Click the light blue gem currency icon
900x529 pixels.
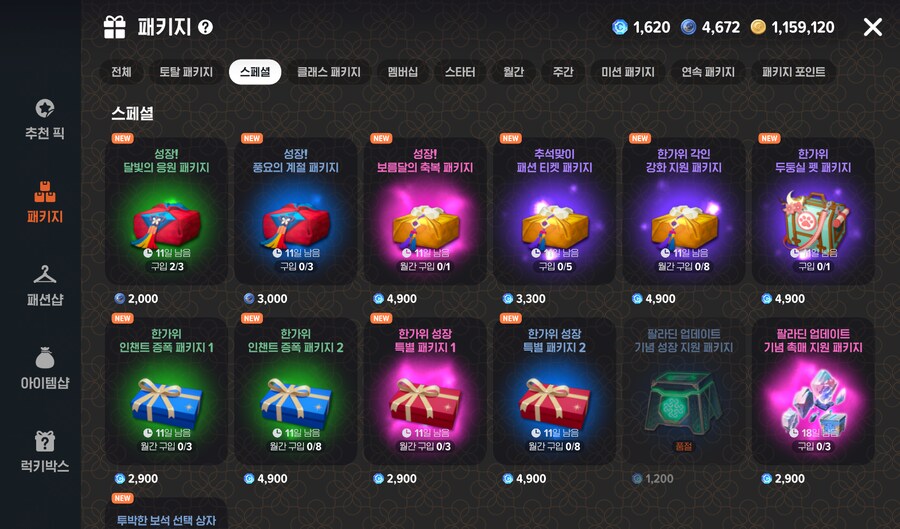coord(620,27)
